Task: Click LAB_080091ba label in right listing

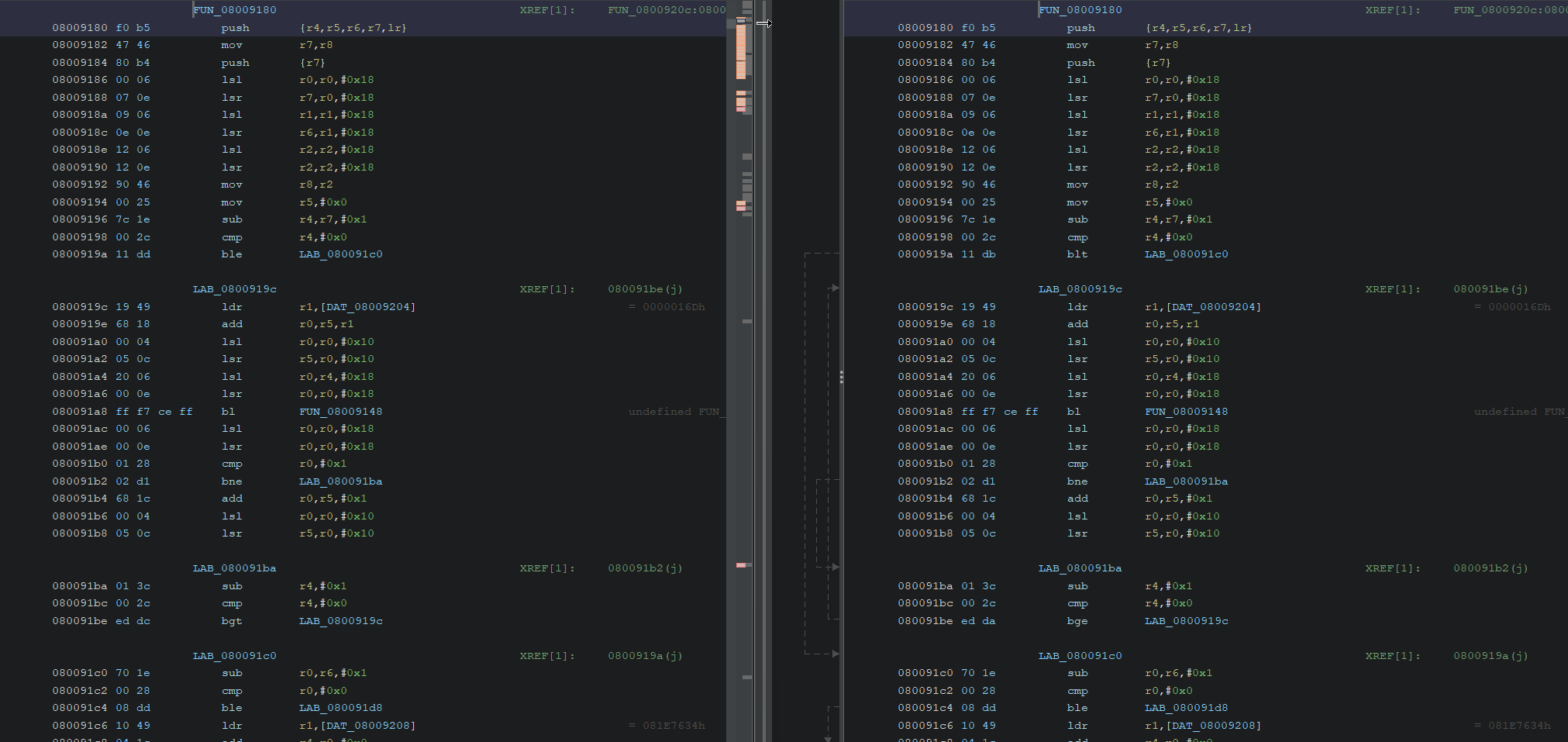Action: 1080,568
